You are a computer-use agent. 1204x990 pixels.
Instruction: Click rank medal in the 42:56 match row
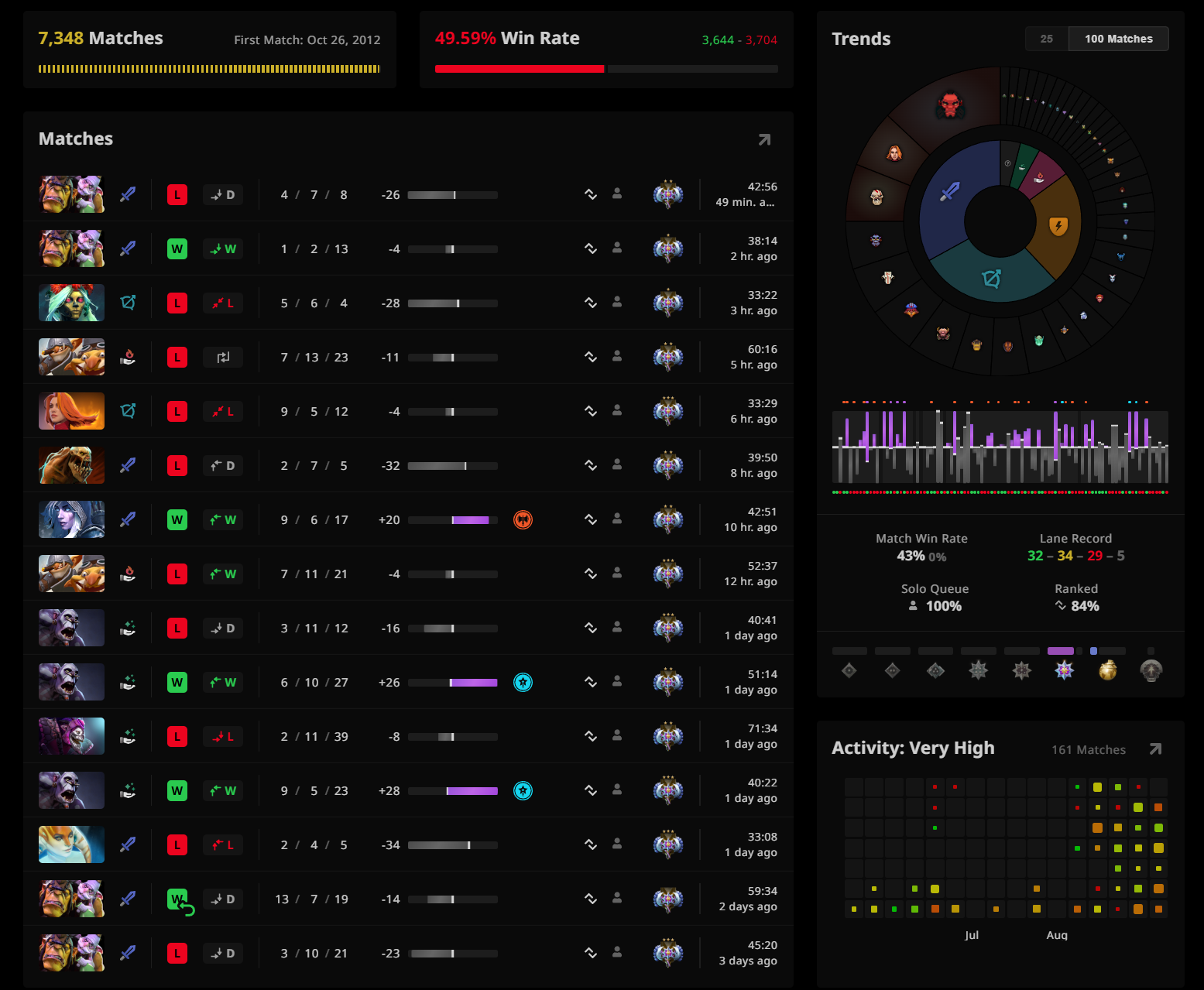[x=668, y=194]
